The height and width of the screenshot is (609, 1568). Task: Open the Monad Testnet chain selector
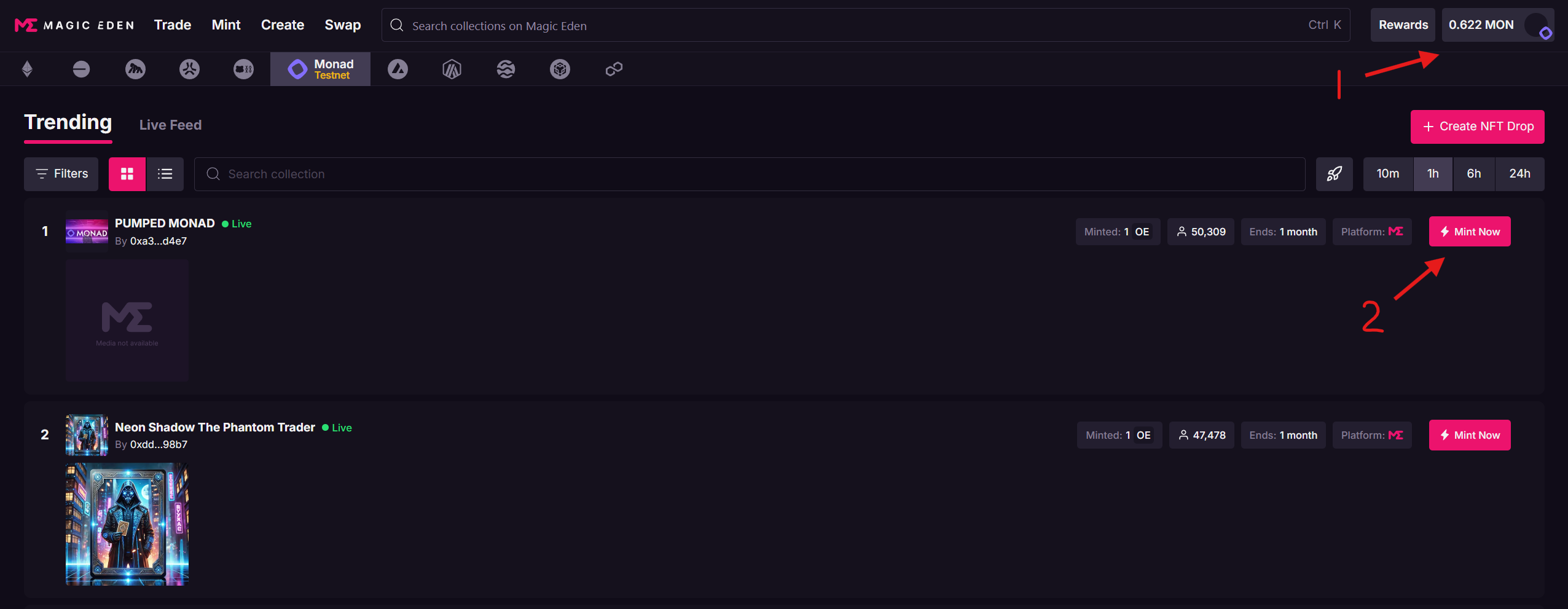(320, 69)
